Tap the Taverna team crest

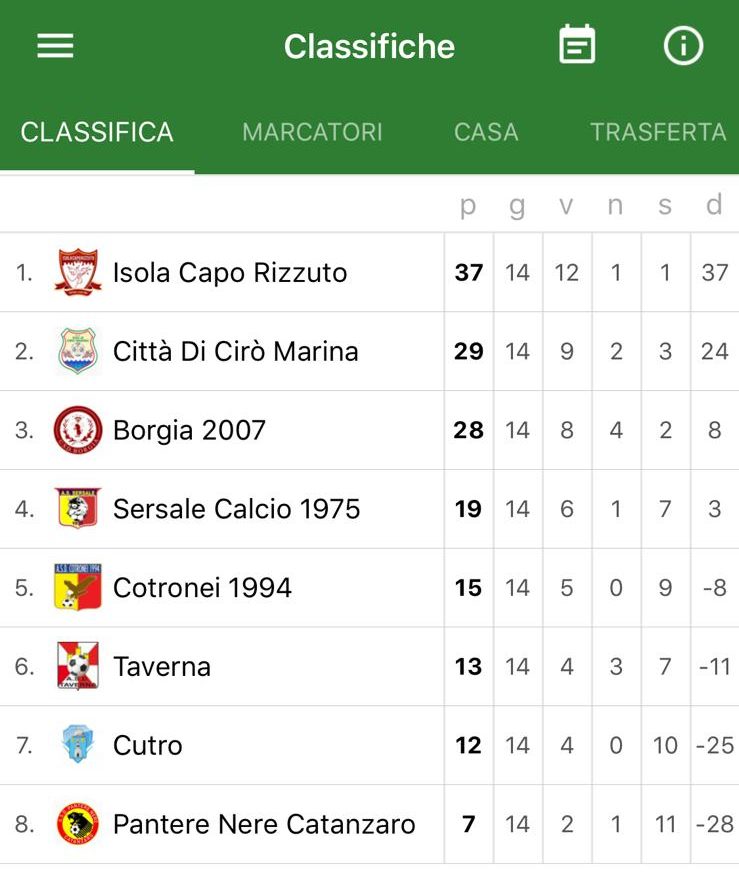[78, 667]
